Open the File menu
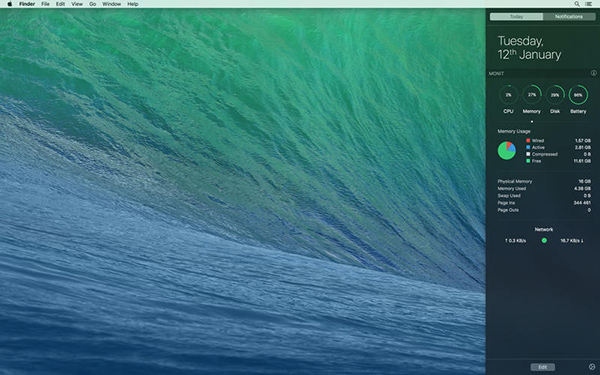 tap(46, 4)
